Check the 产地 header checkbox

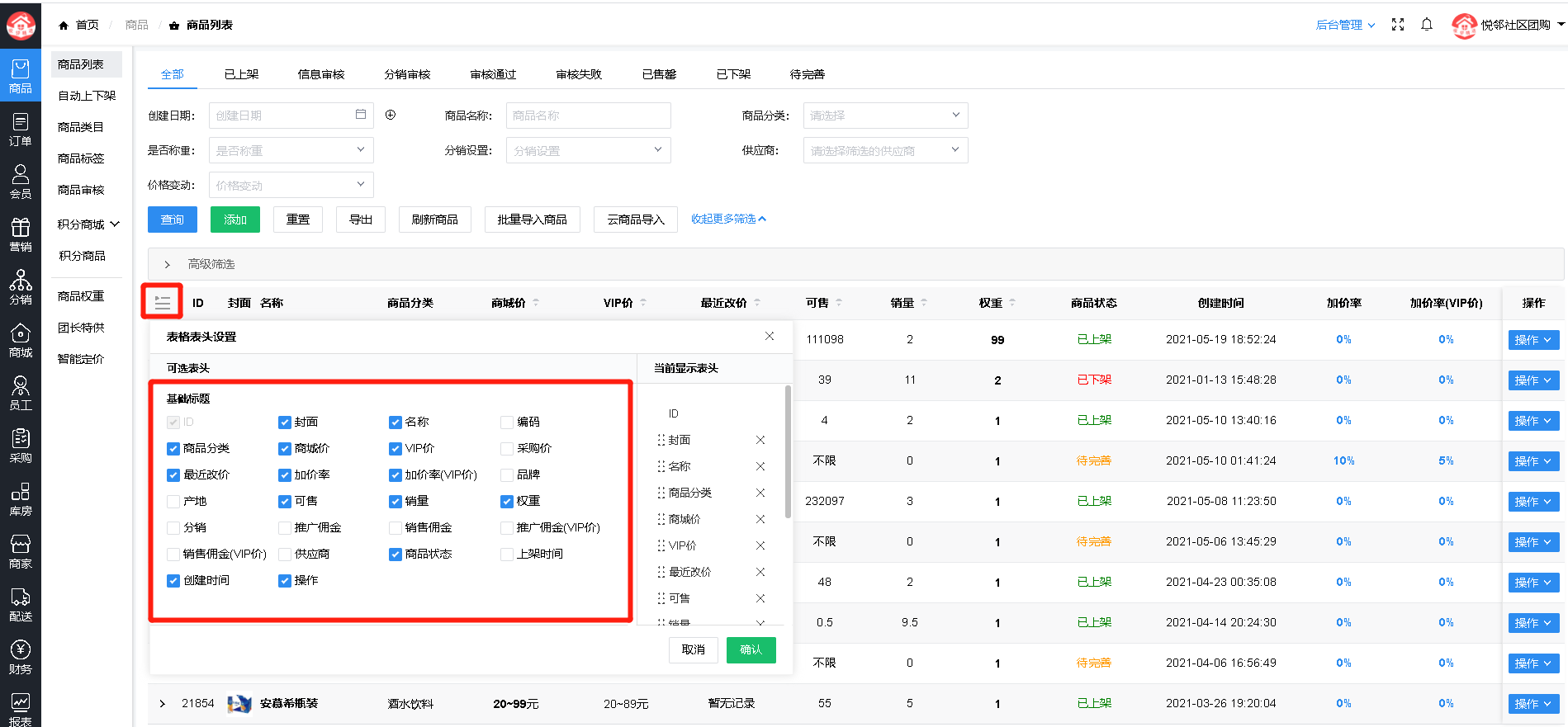click(173, 502)
